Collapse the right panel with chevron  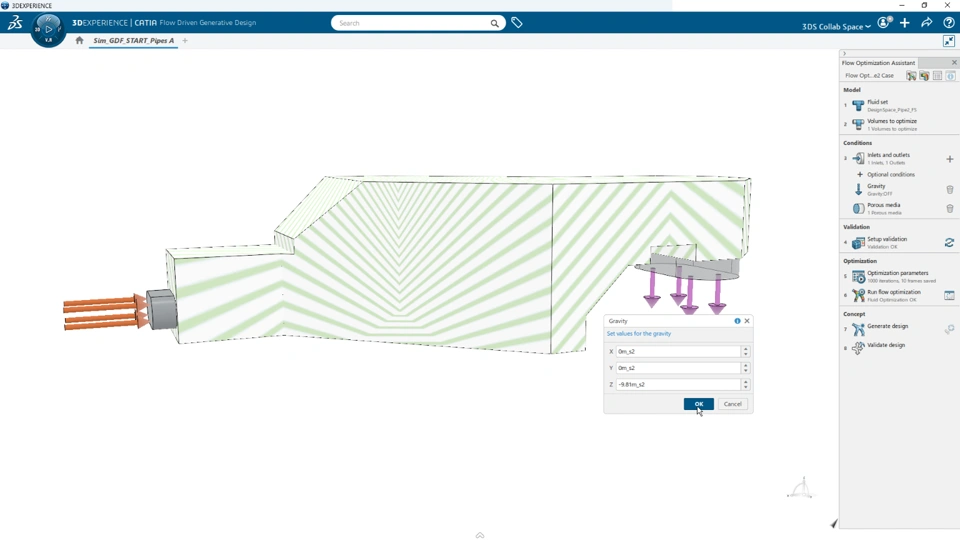point(844,53)
